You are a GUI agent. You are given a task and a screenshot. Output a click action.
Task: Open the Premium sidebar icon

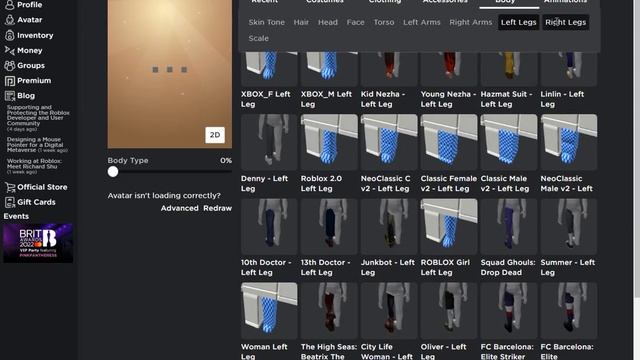pos(9,80)
